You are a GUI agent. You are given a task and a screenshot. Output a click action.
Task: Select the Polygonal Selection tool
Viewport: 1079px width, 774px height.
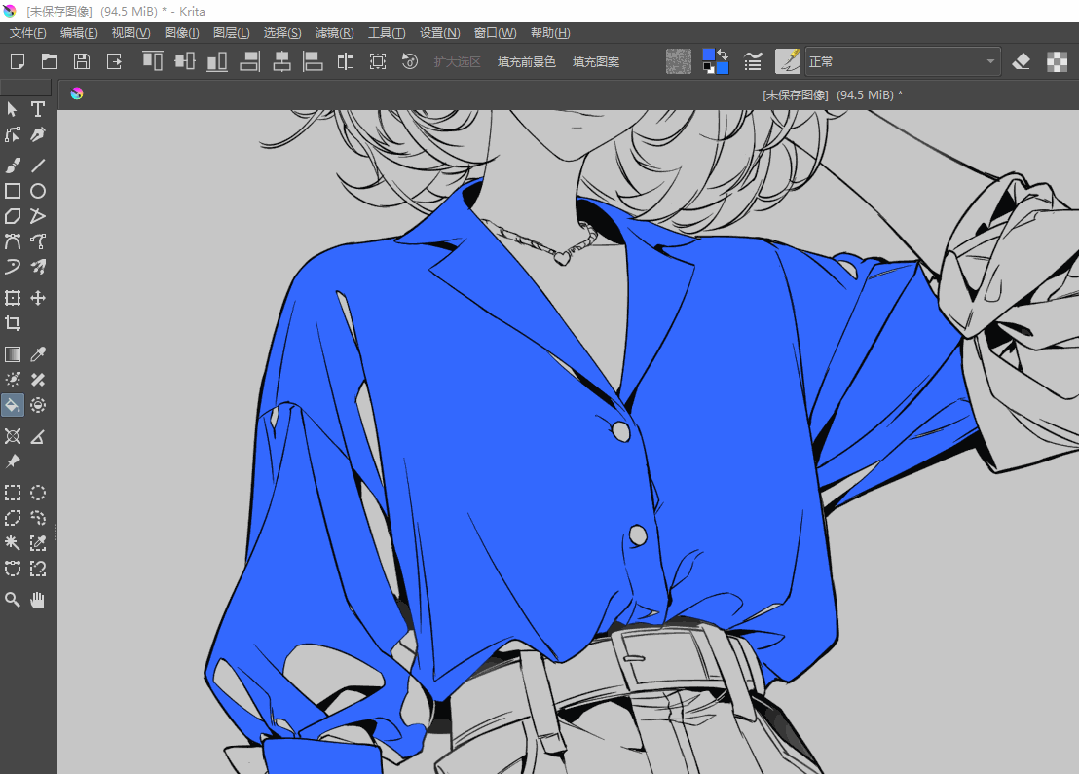pos(12,518)
